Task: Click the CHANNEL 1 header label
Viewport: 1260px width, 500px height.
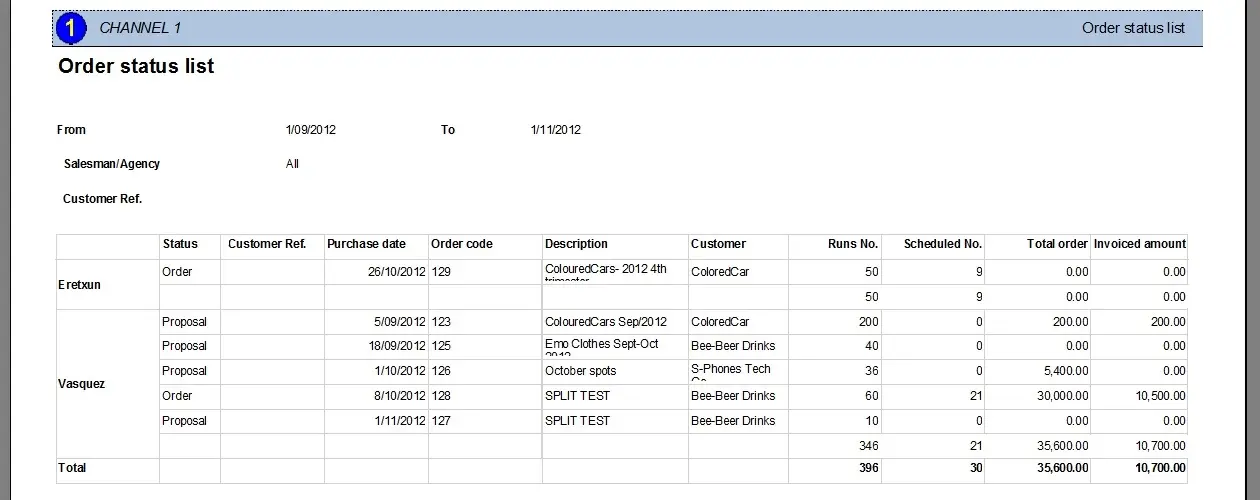Action: tap(140, 28)
